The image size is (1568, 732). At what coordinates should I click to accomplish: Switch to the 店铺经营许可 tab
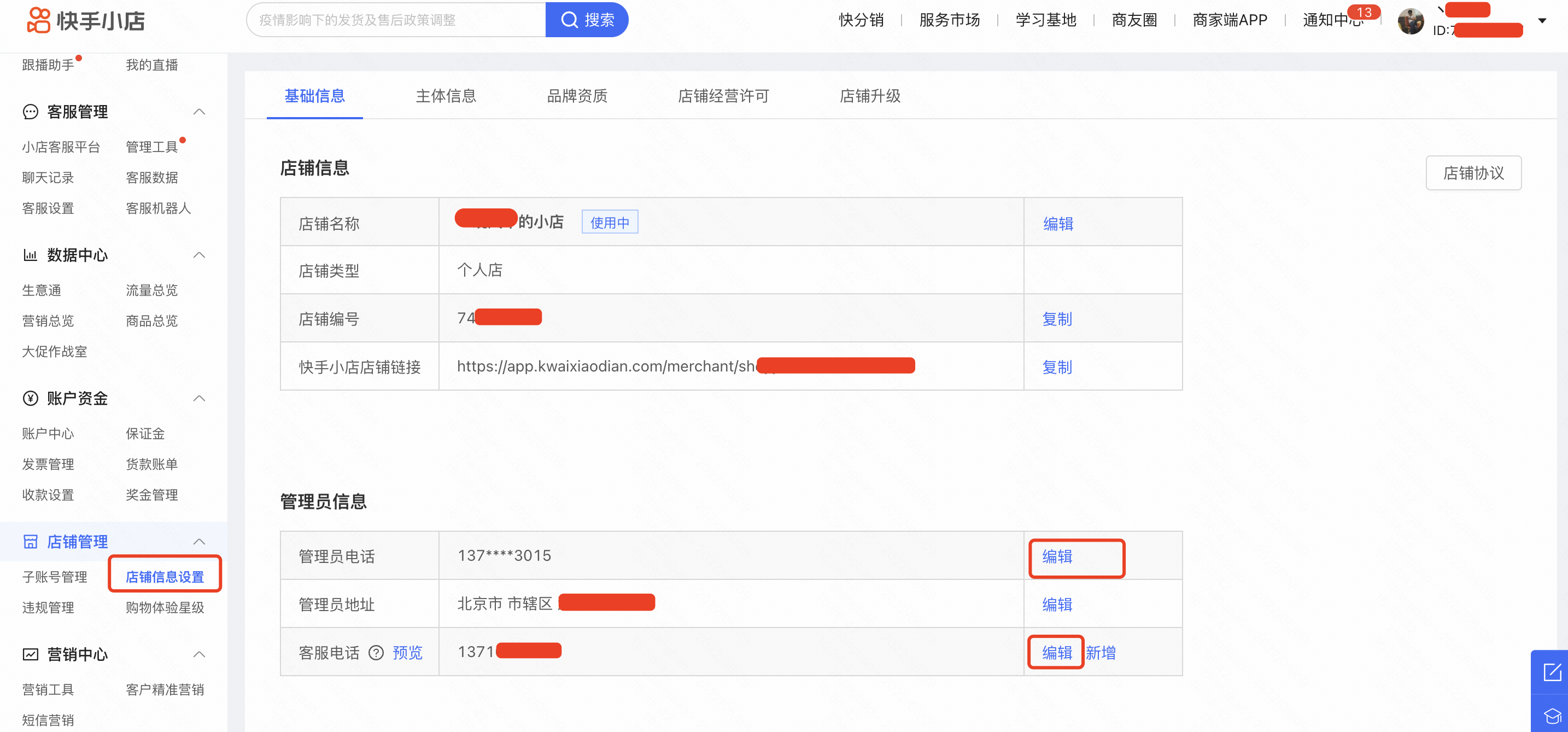point(724,96)
